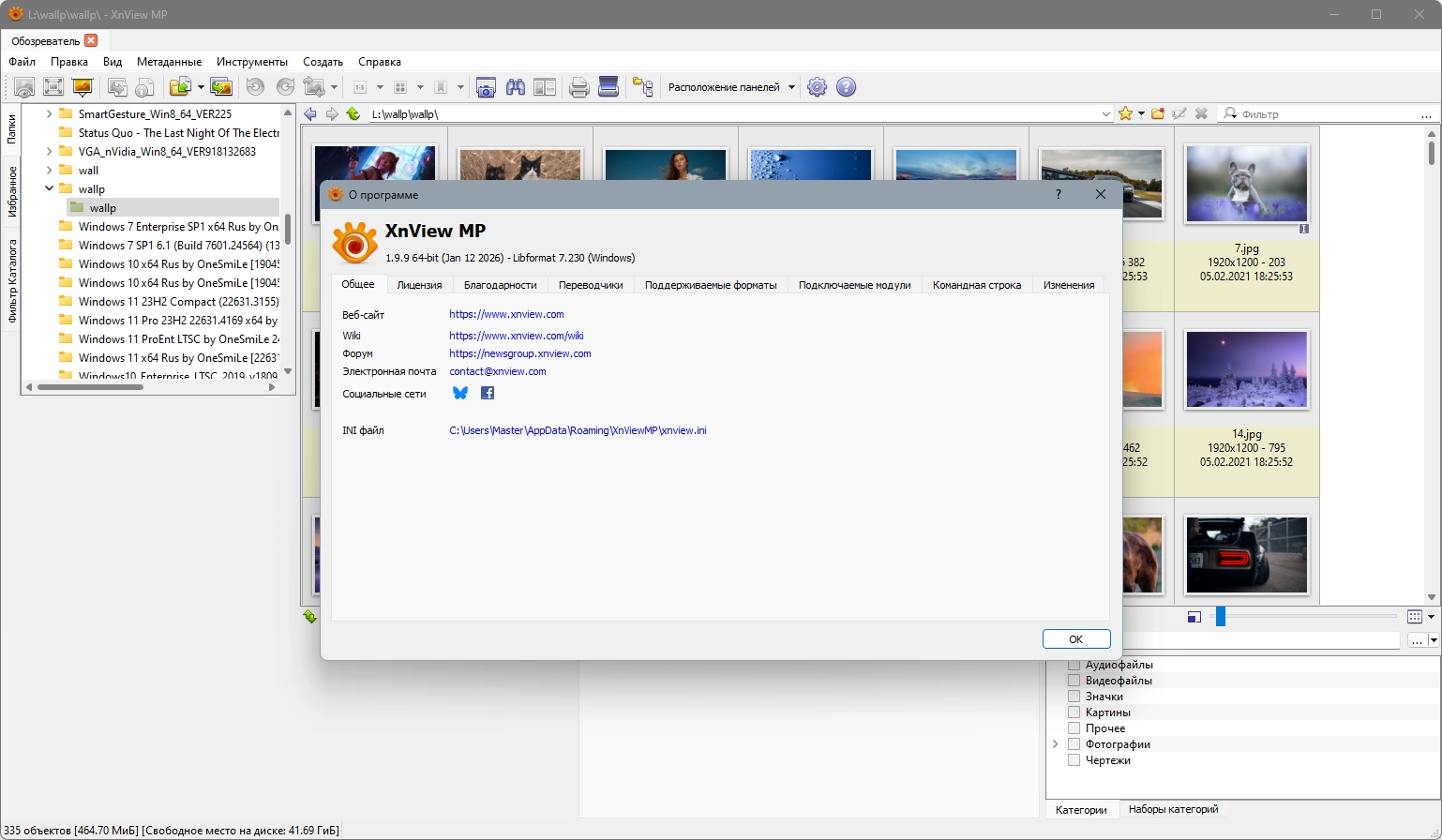1442x840 pixels.
Task: Switch to the Наборы категорий tab
Action: pos(1173,809)
